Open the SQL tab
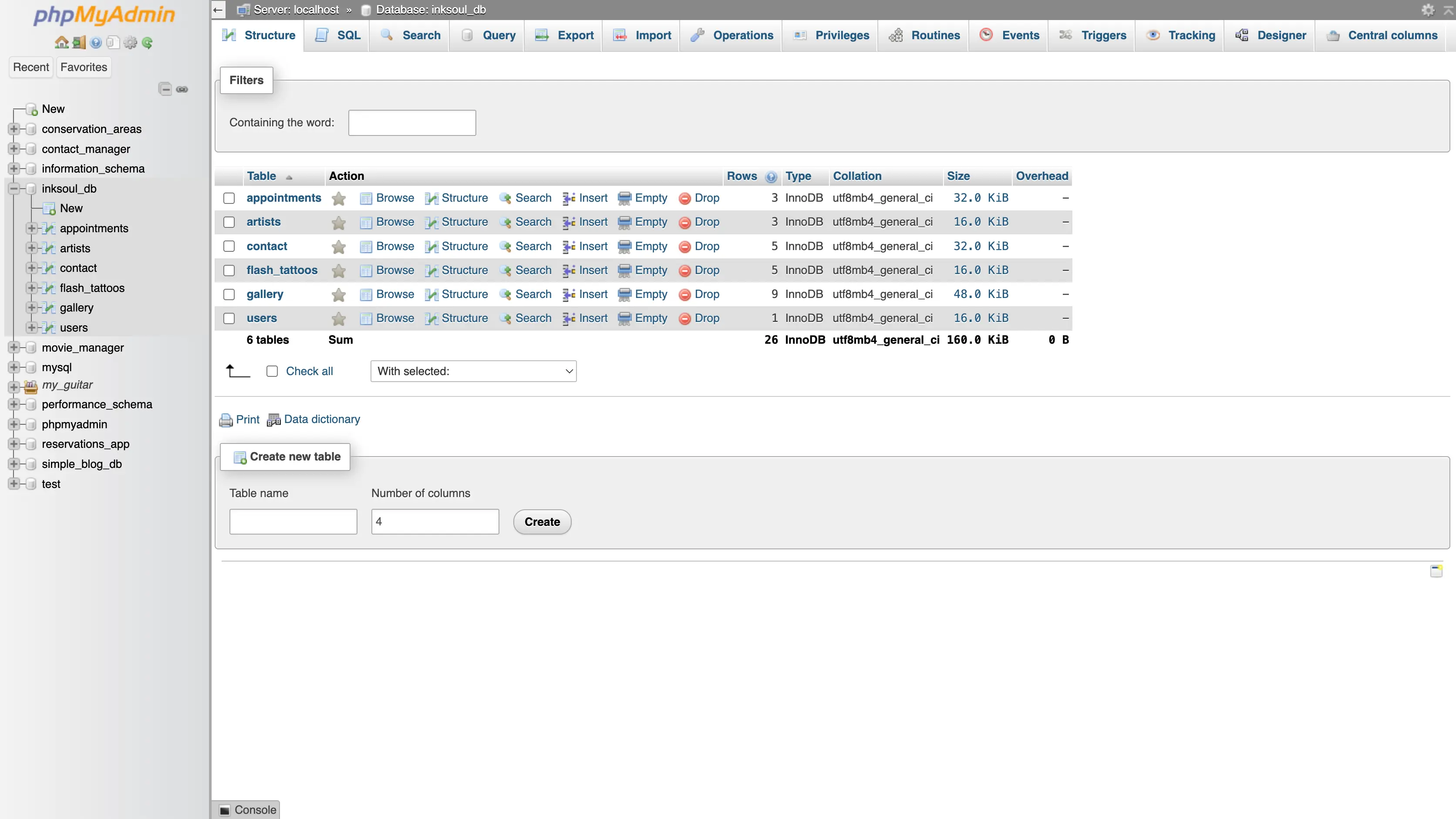 (337, 35)
